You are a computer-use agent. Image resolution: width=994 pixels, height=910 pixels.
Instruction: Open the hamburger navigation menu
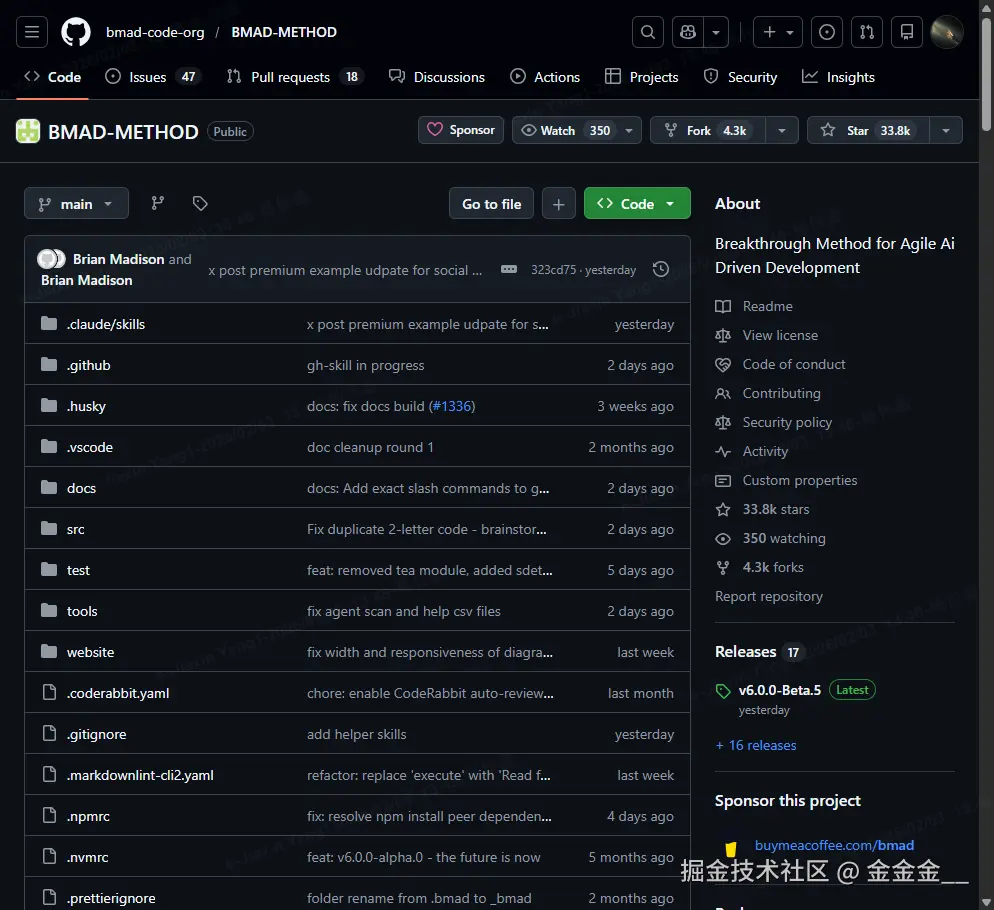click(x=32, y=32)
